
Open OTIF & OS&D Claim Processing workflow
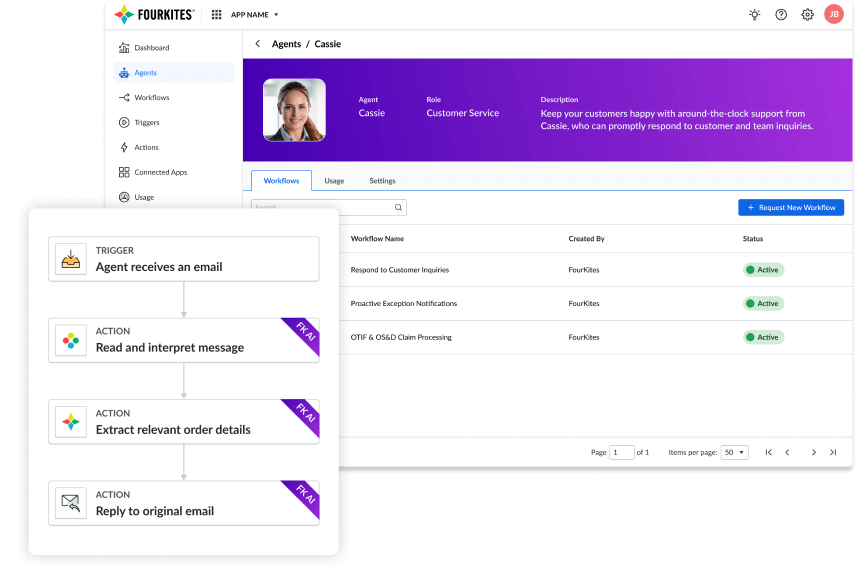point(401,337)
